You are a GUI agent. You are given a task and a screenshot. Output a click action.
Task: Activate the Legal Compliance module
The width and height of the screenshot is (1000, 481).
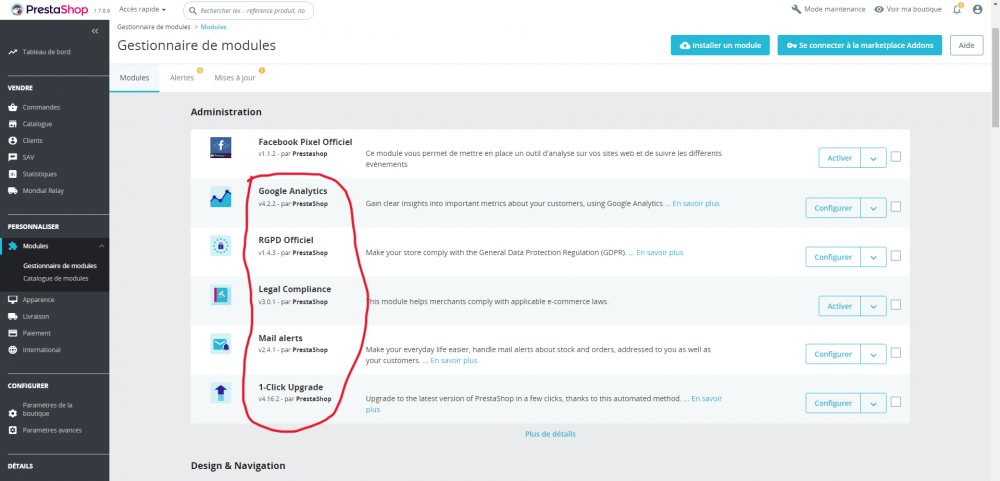(x=839, y=306)
